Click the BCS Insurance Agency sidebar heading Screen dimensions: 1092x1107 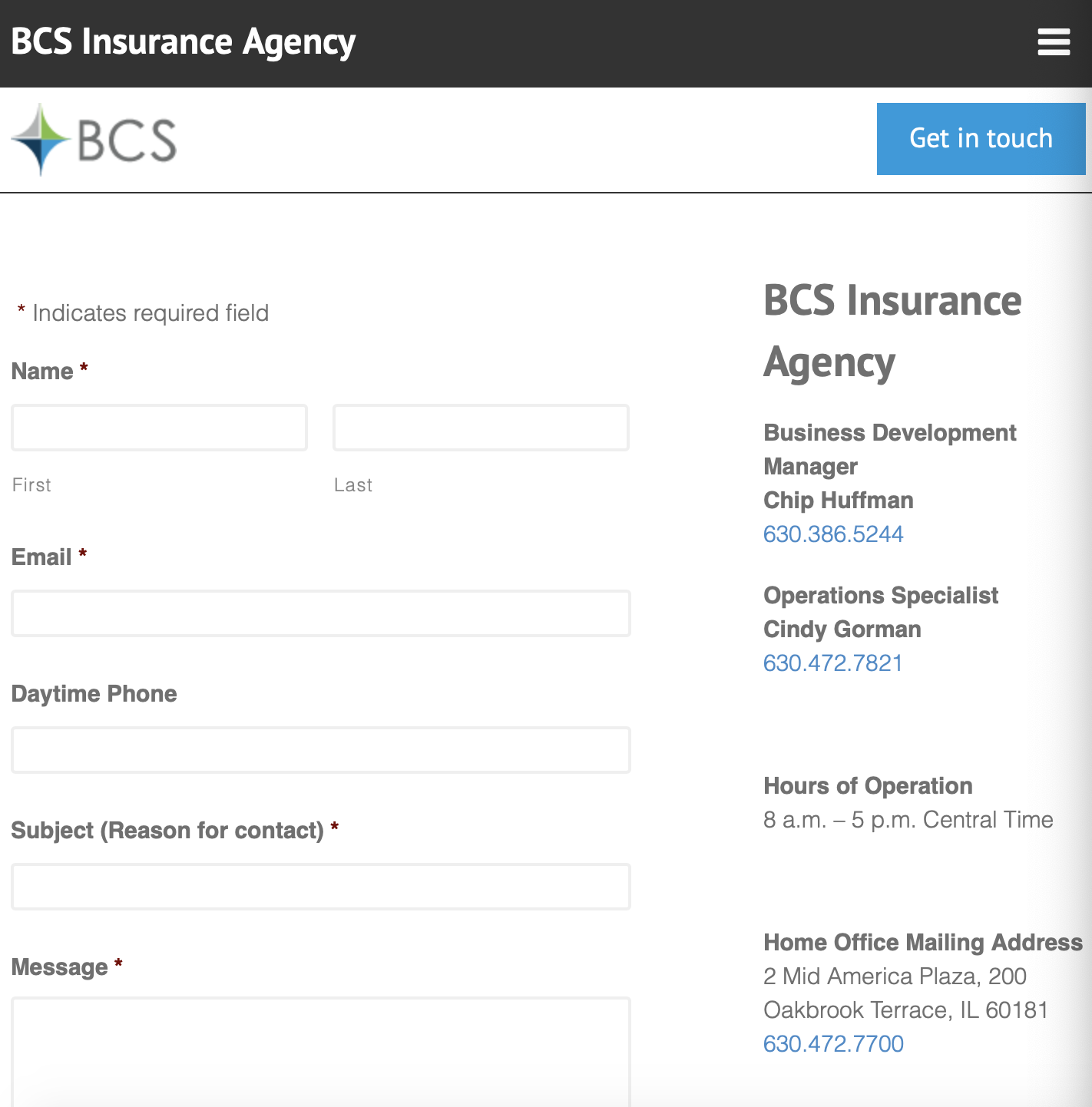click(892, 331)
